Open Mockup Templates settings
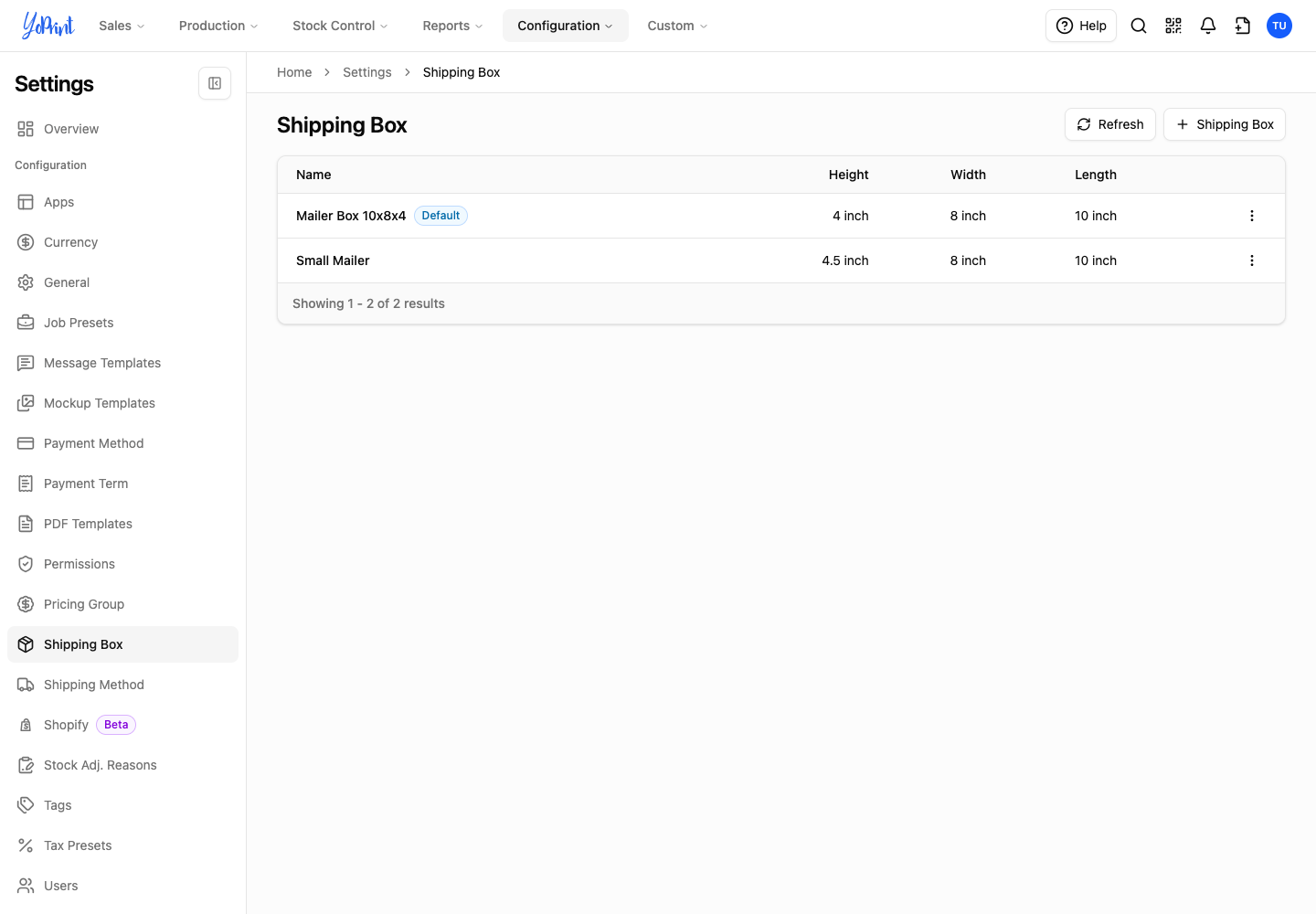 click(122, 403)
